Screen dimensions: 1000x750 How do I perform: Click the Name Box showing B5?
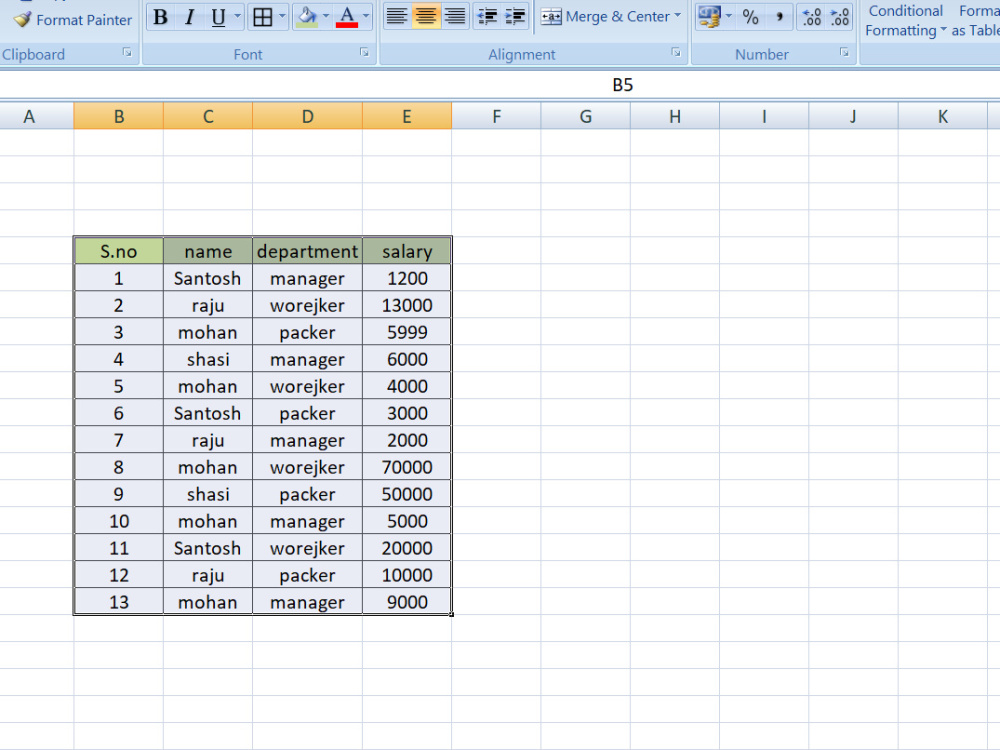(x=622, y=85)
